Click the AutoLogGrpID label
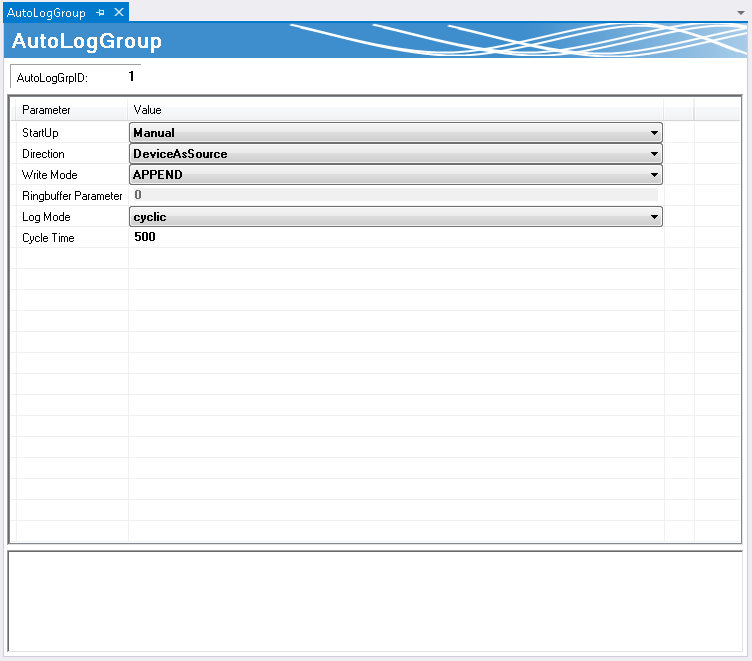The height and width of the screenshot is (661, 752). point(52,78)
